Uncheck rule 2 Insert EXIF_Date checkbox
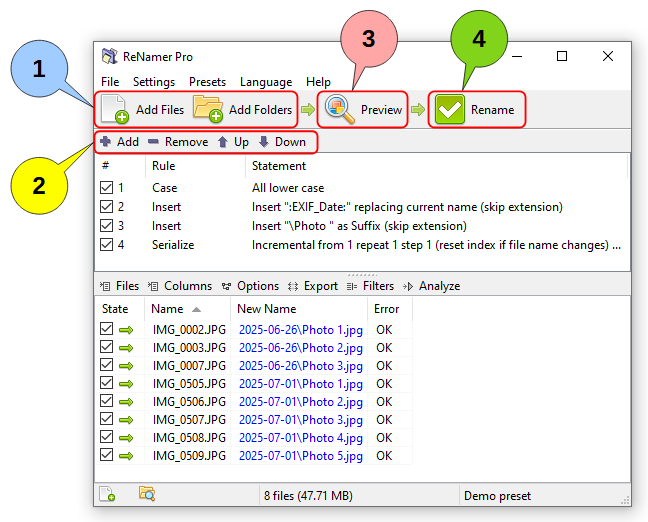The height and width of the screenshot is (522, 648). coord(107,207)
